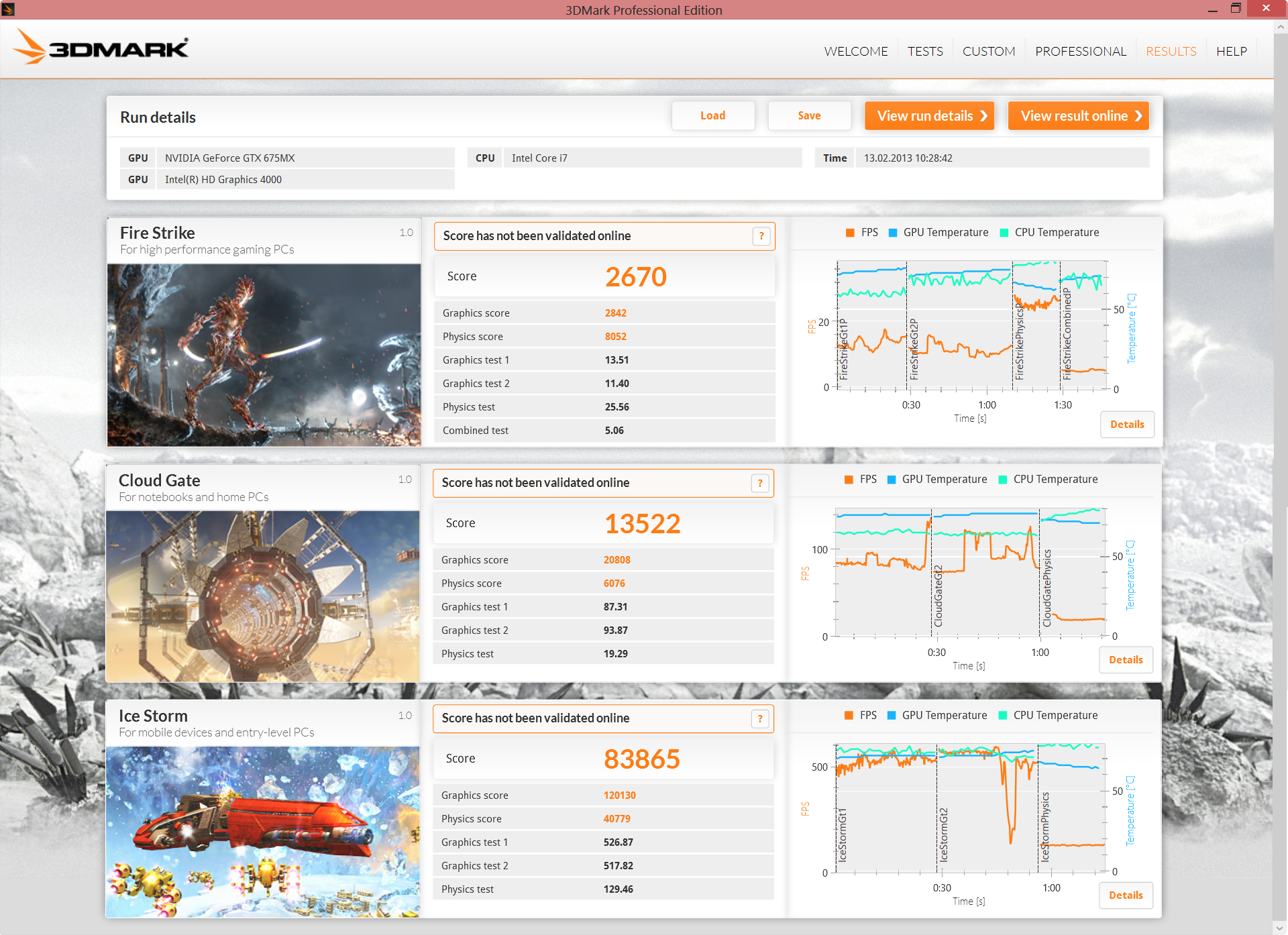Click Cloud Gate score 13522

coord(642,524)
